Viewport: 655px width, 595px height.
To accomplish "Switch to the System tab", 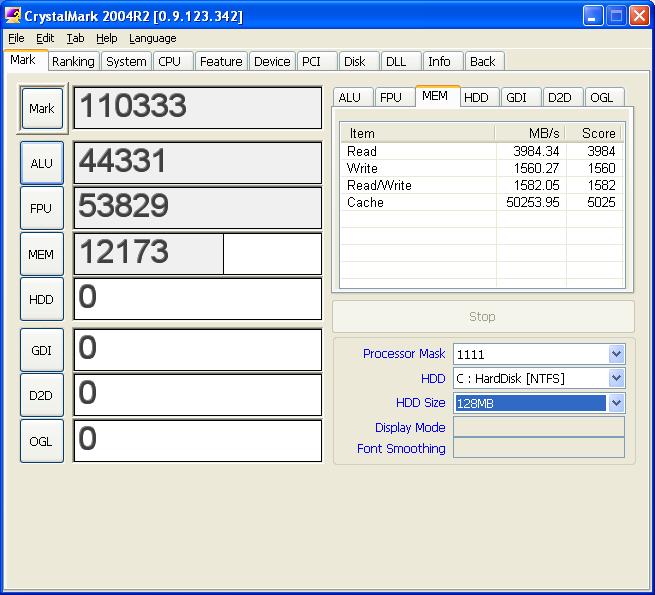I will tap(126, 61).
